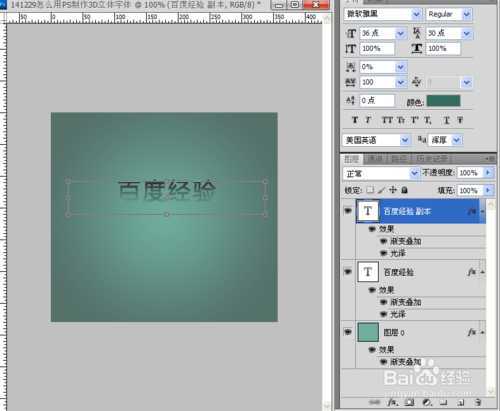Create a new layer group
The image size is (500, 411).
point(443,403)
